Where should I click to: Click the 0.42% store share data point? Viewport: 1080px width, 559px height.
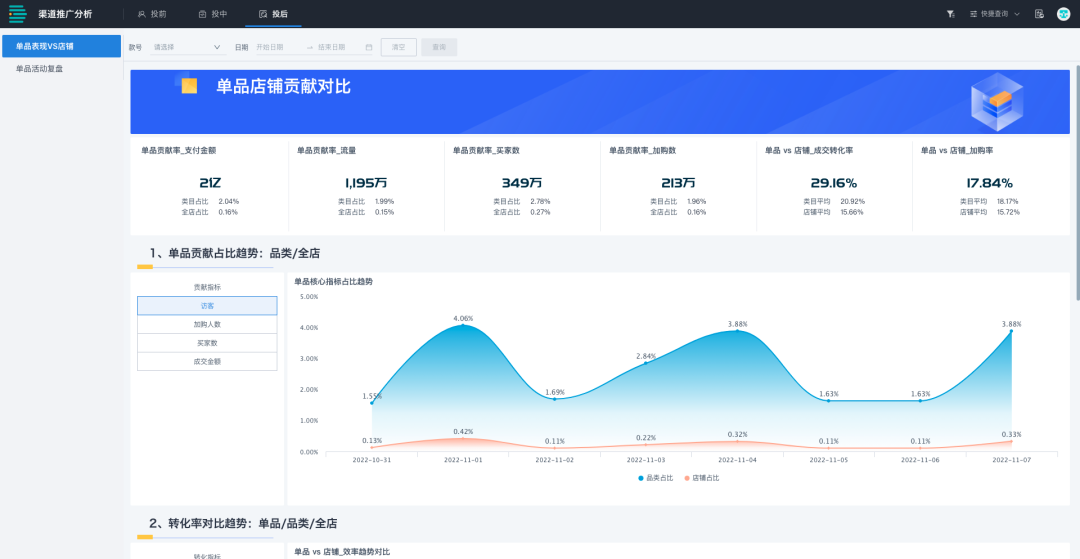click(463, 439)
